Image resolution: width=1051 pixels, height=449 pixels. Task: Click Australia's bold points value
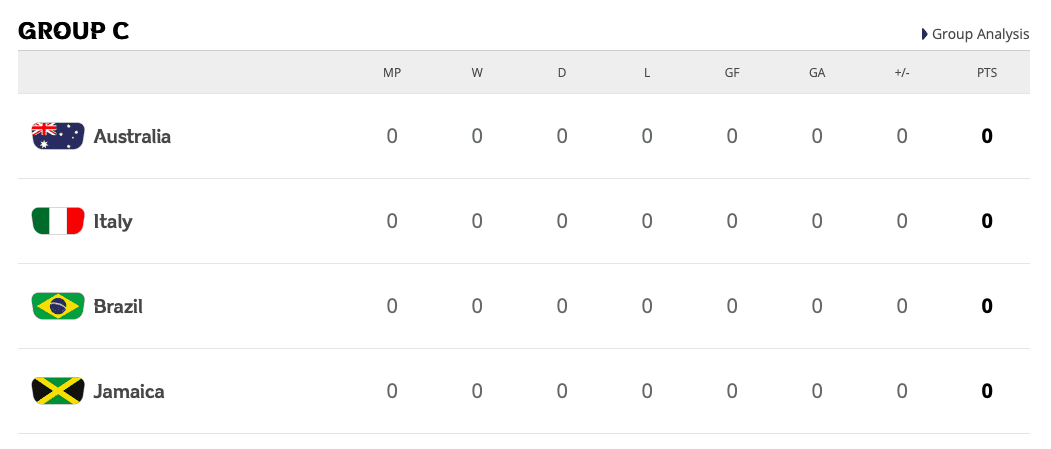tap(987, 136)
